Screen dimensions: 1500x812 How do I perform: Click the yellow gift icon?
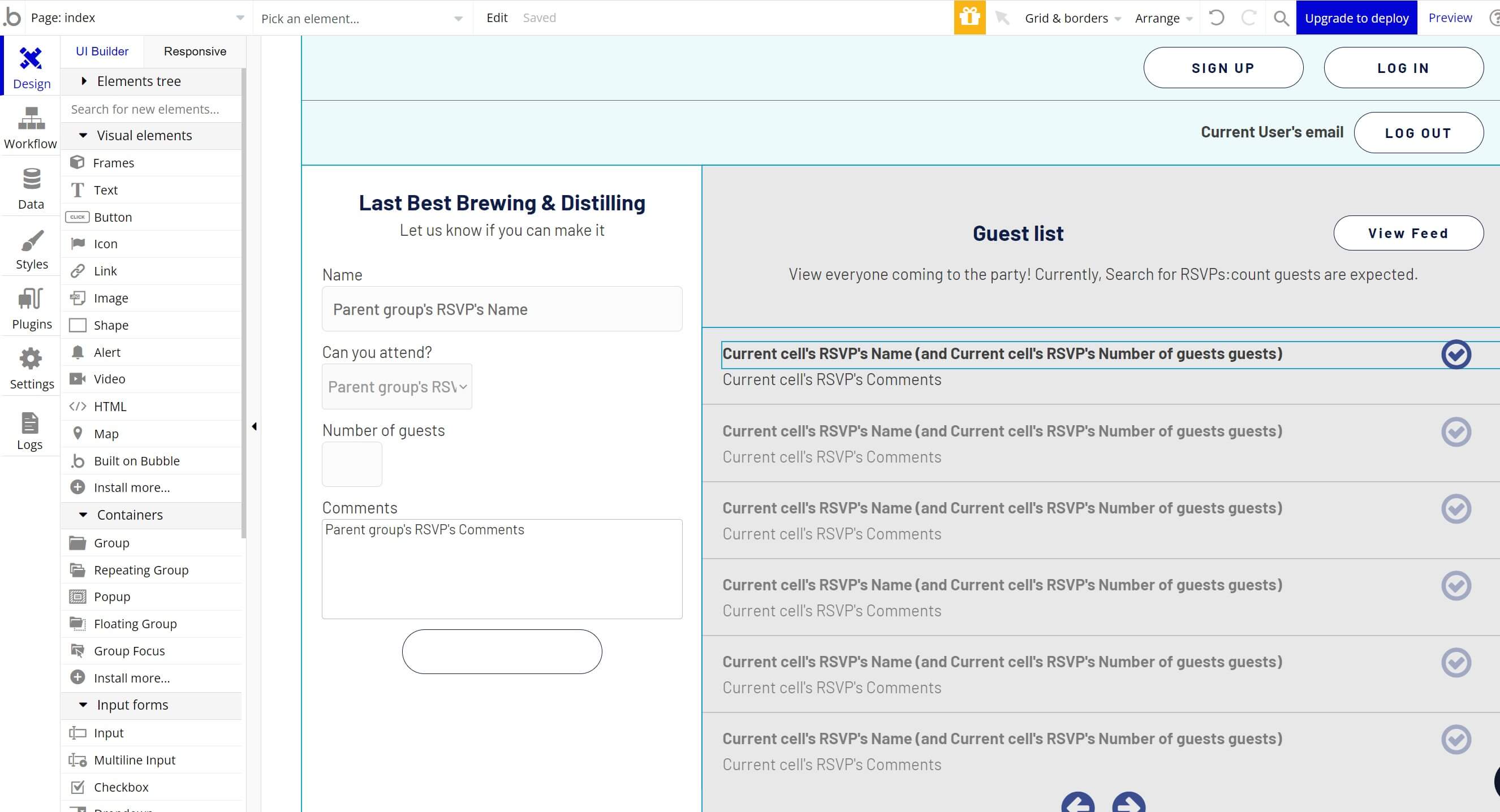[x=969, y=18]
